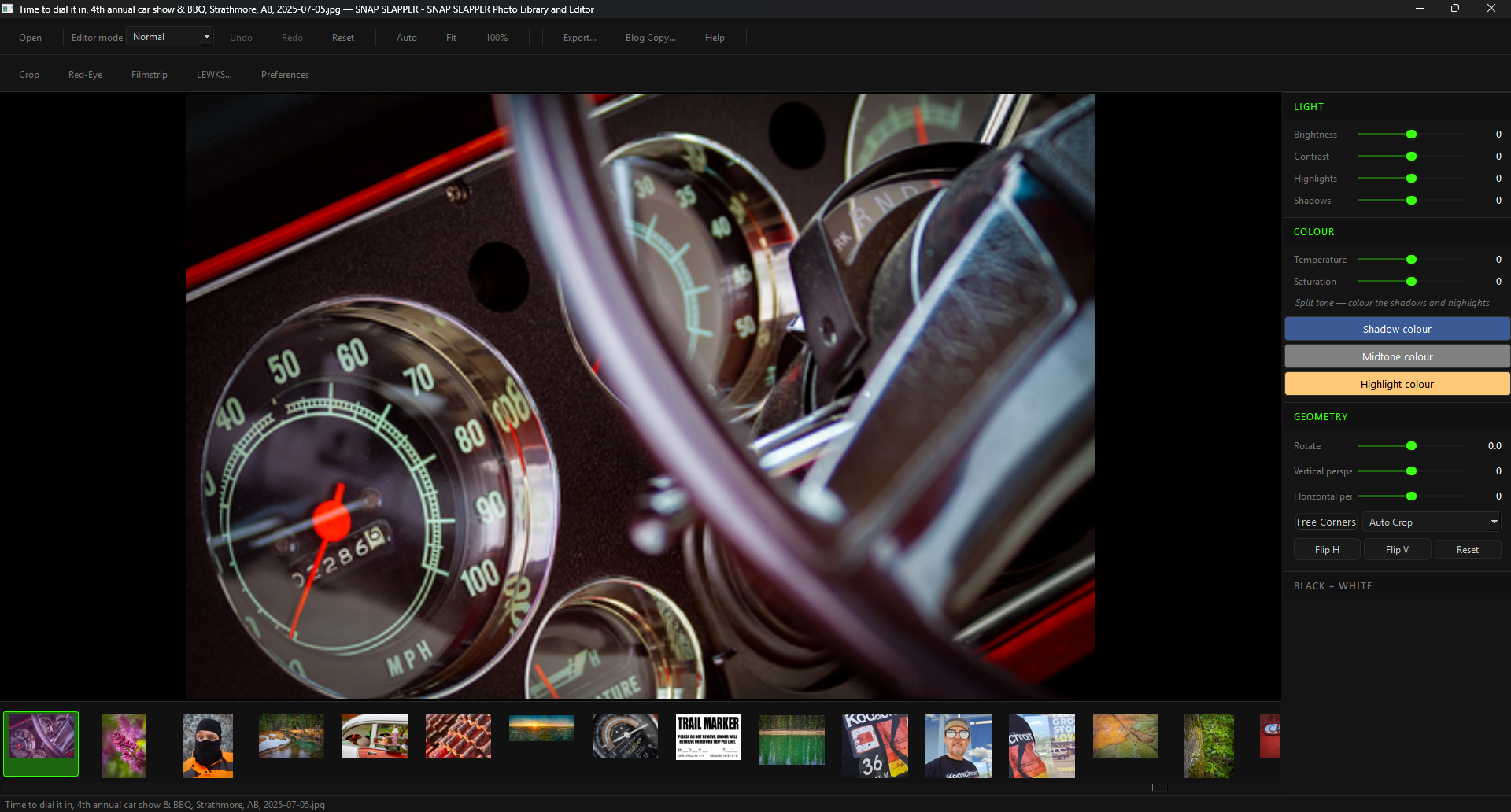
Task: Click the Shadows slider handle
Action: (1411, 201)
